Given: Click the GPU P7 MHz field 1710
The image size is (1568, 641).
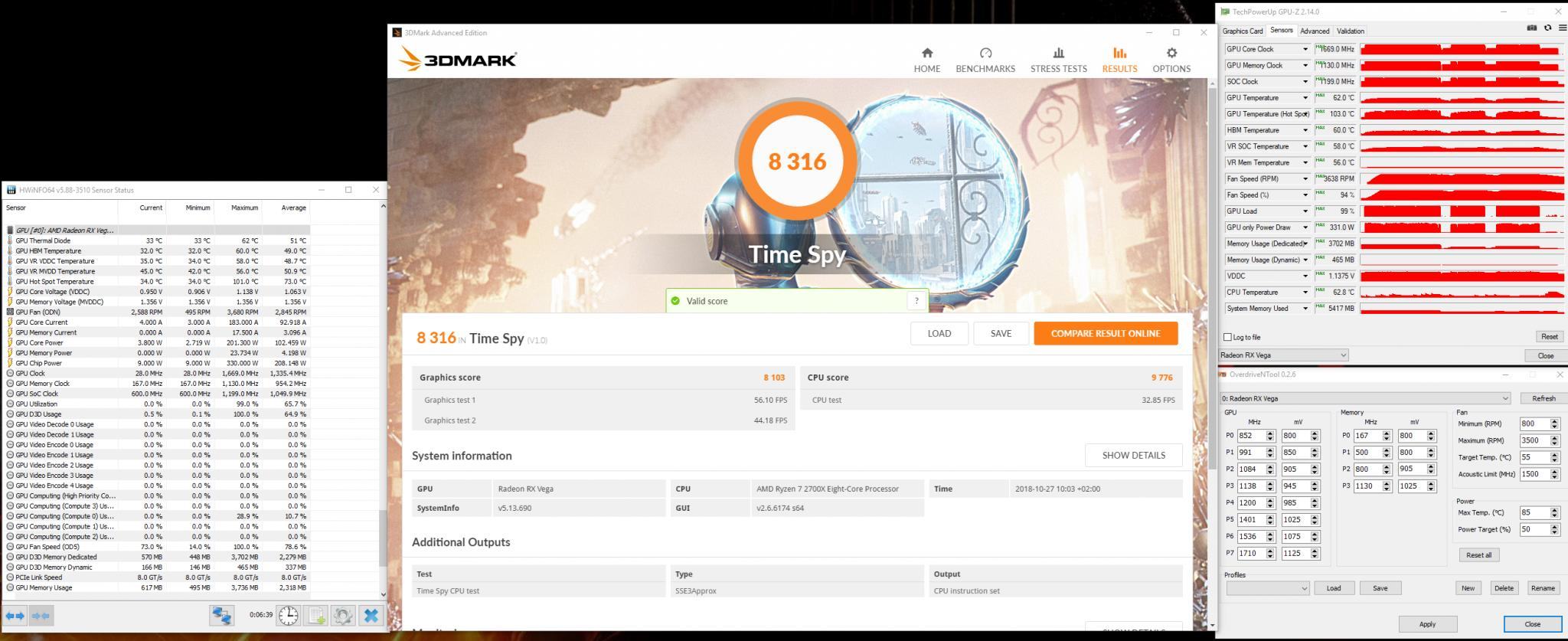Looking at the screenshot, I should (x=1251, y=553).
